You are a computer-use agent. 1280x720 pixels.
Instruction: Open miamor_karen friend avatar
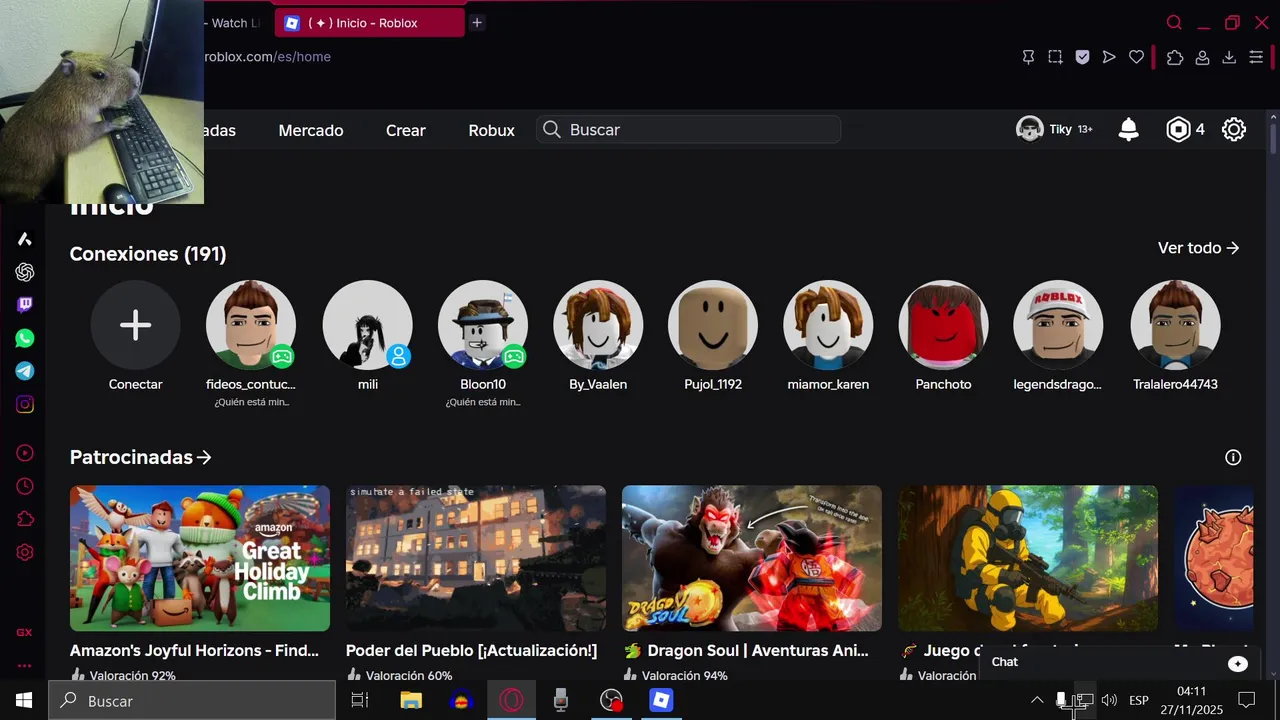coord(828,325)
